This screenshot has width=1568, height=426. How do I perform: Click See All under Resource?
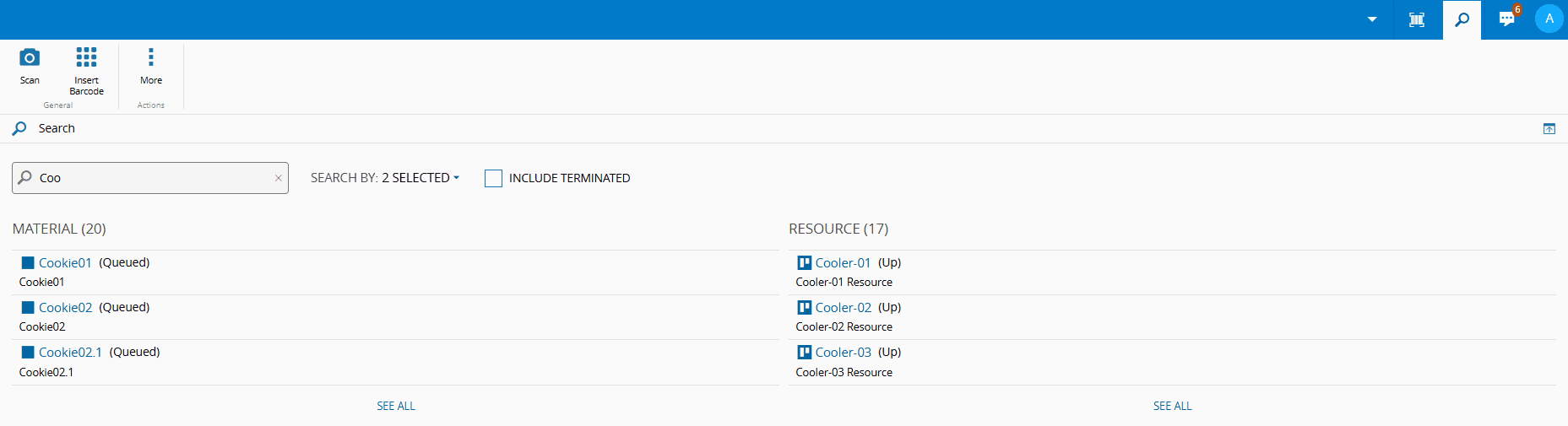pyautogui.click(x=1172, y=407)
